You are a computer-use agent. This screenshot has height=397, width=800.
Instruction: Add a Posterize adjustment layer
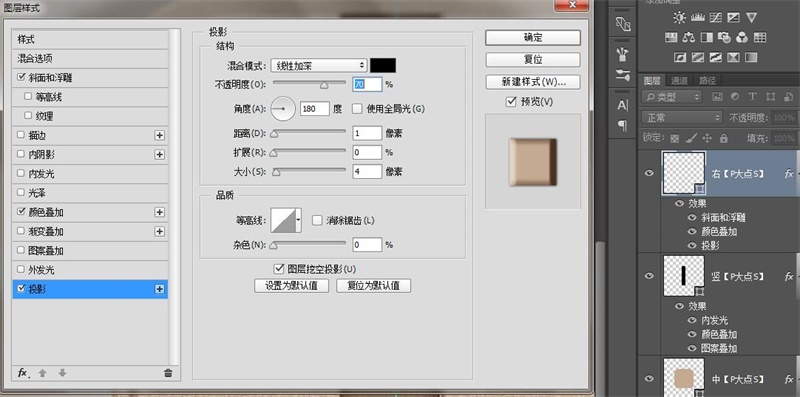click(697, 57)
